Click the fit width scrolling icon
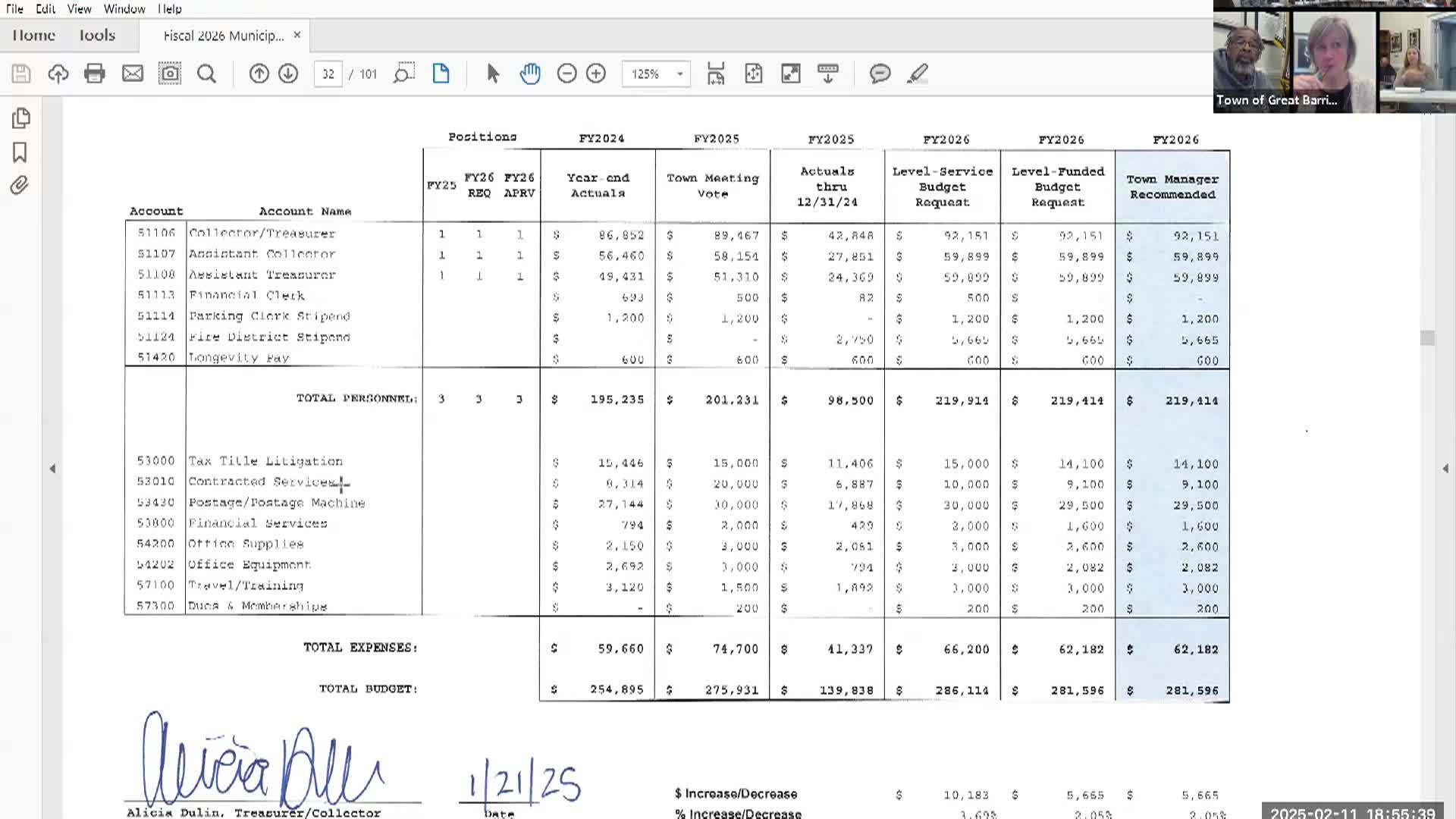 [716, 74]
